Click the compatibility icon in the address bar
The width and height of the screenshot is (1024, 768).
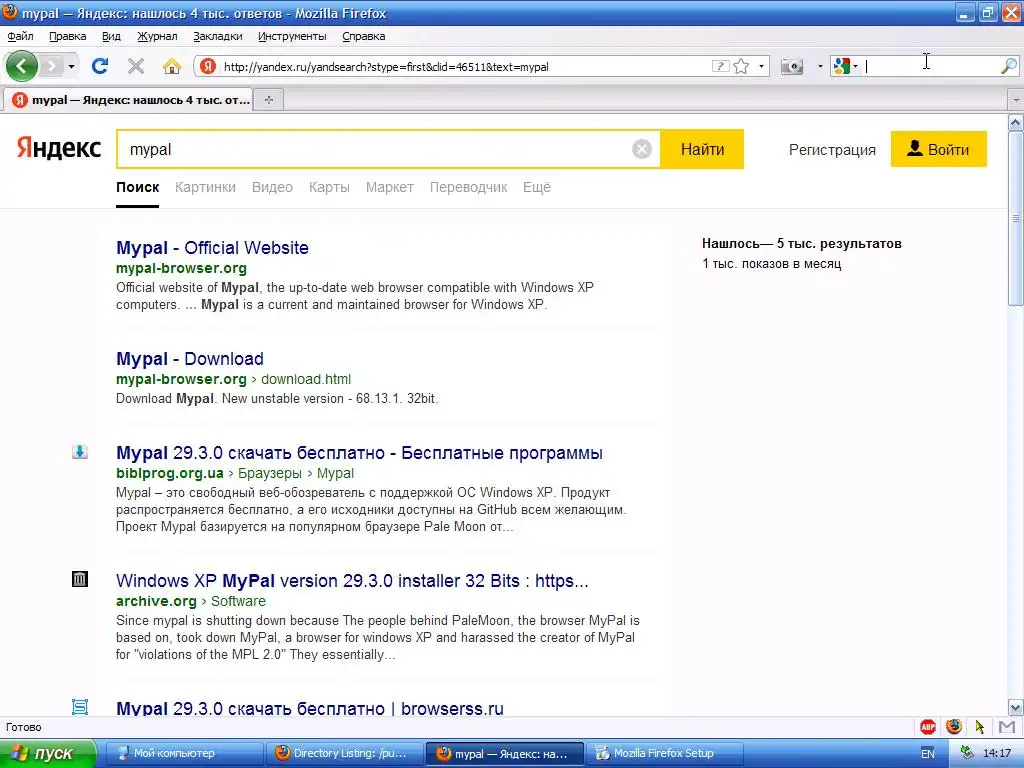tap(720, 66)
